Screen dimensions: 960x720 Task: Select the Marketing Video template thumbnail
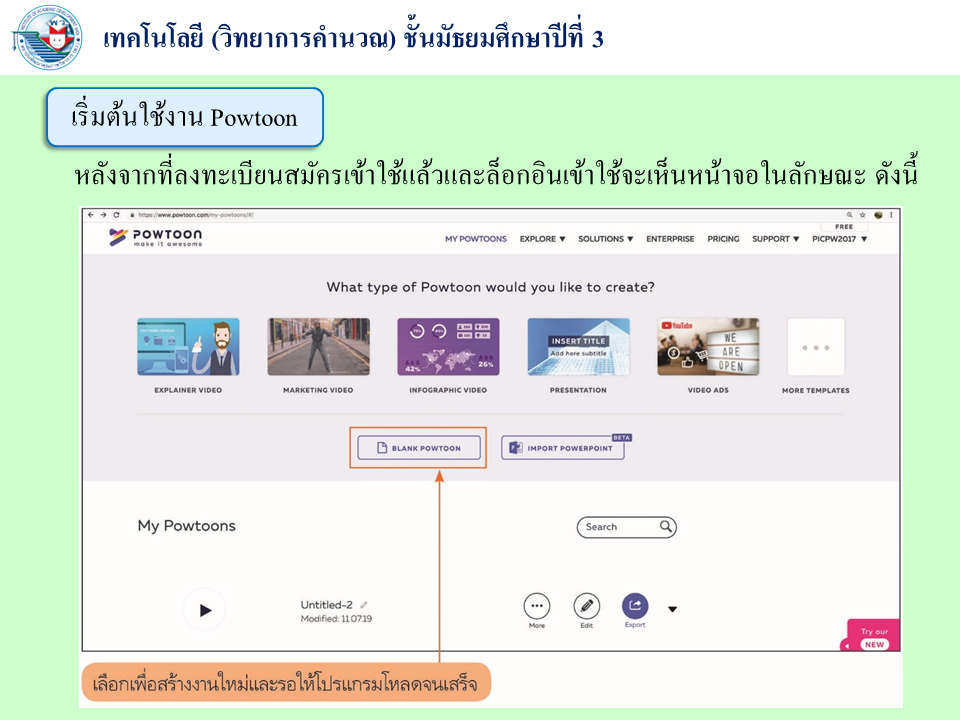(318, 347)
